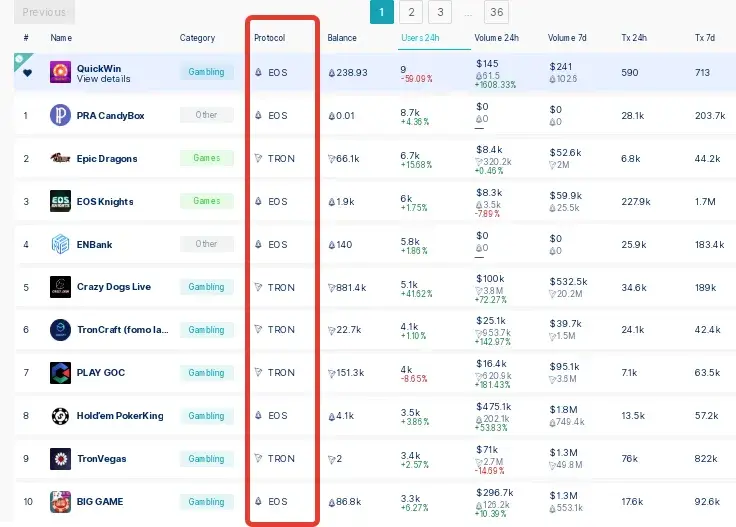Screen dimensions: 736x527
Task: Select the Hold'em PokerKing chip icon
Action: (x=60, y=416)
